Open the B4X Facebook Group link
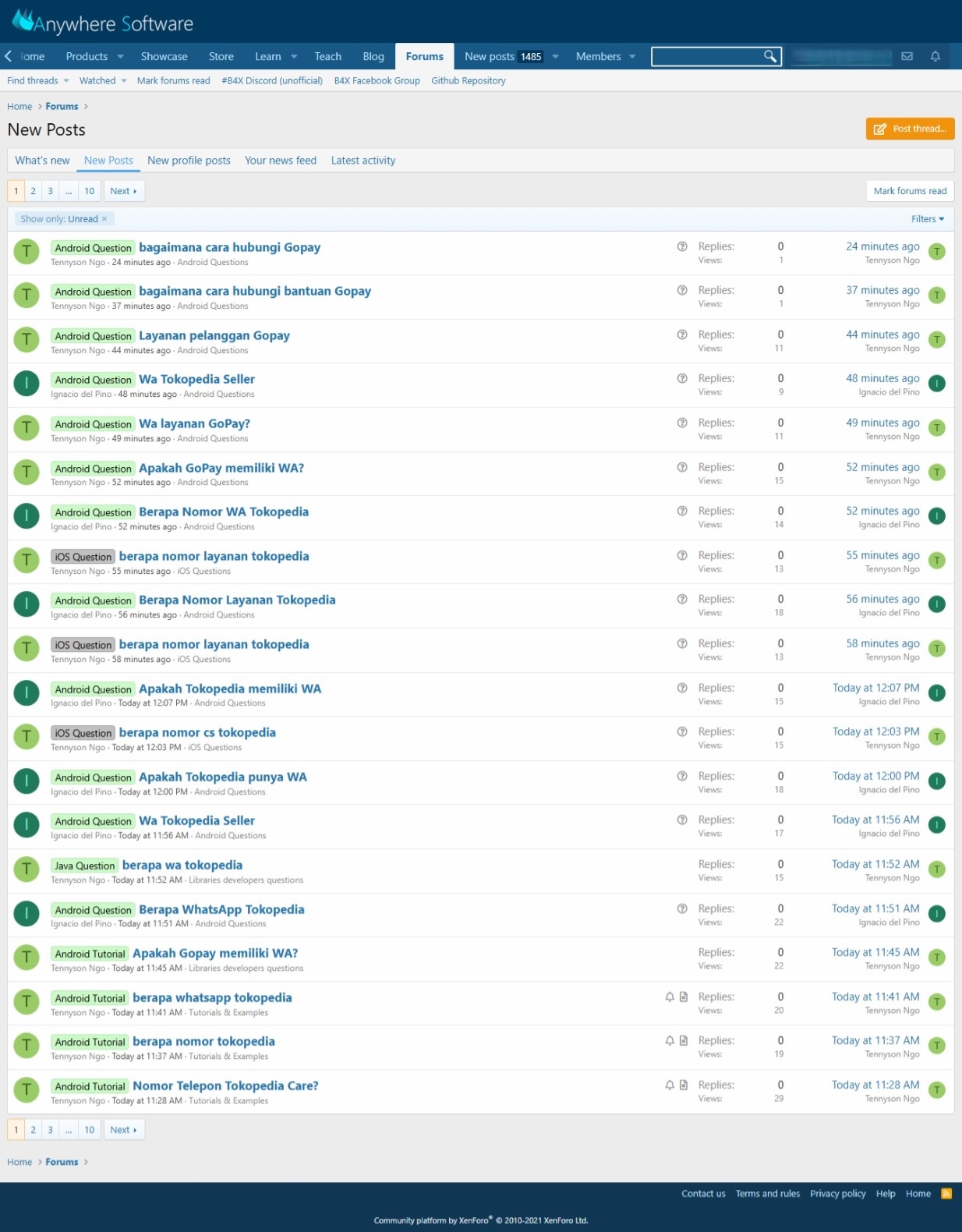Viewport: 962px width, 1232px height. (377, 80)
